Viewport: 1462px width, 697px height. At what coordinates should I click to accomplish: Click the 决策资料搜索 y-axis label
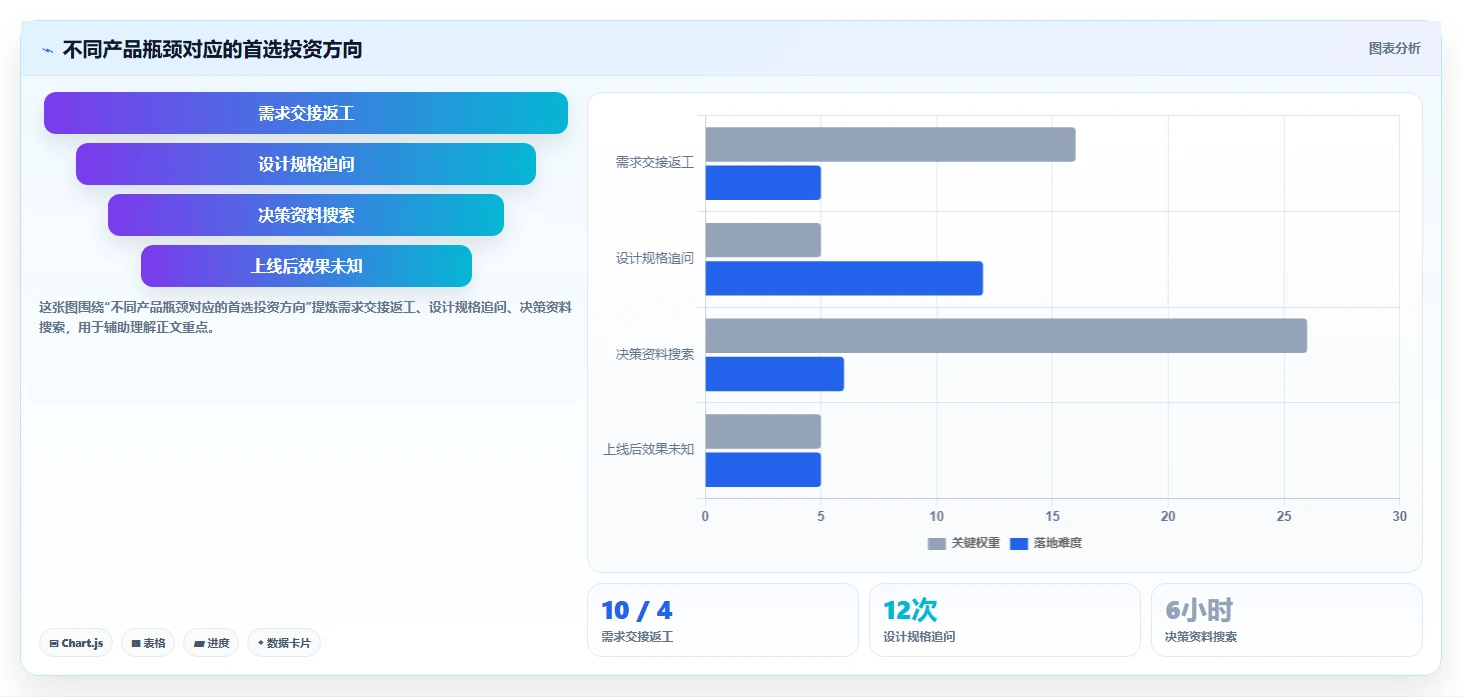(654, 354)
